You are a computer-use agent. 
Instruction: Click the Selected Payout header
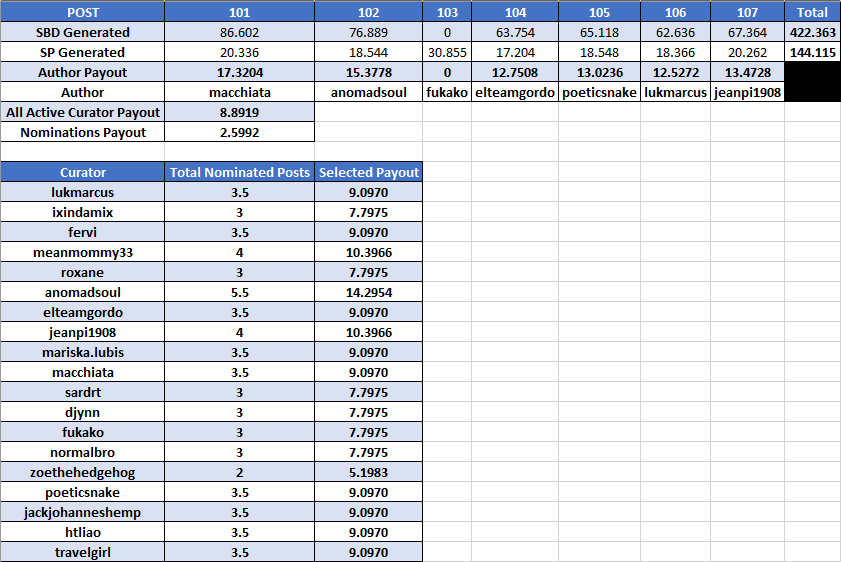[x=368, y=172]
